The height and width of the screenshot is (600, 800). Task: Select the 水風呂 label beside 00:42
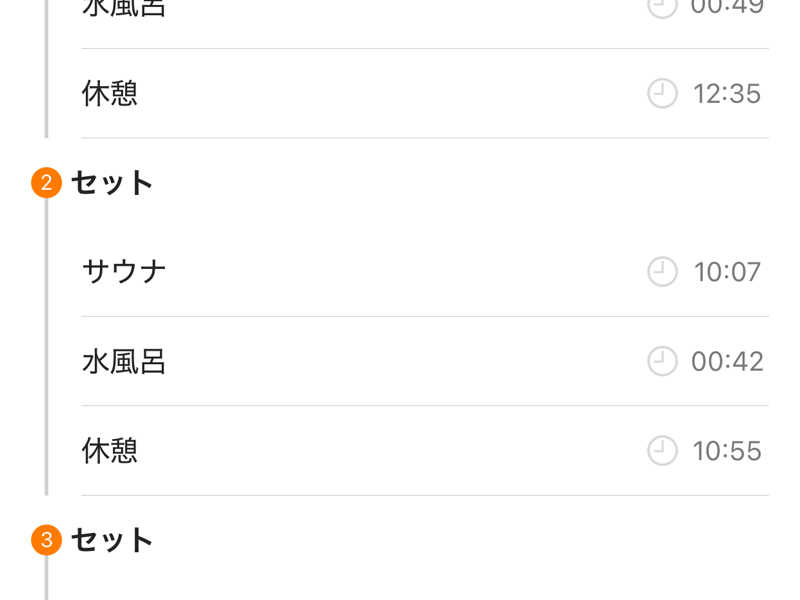(x=124, y=361)
